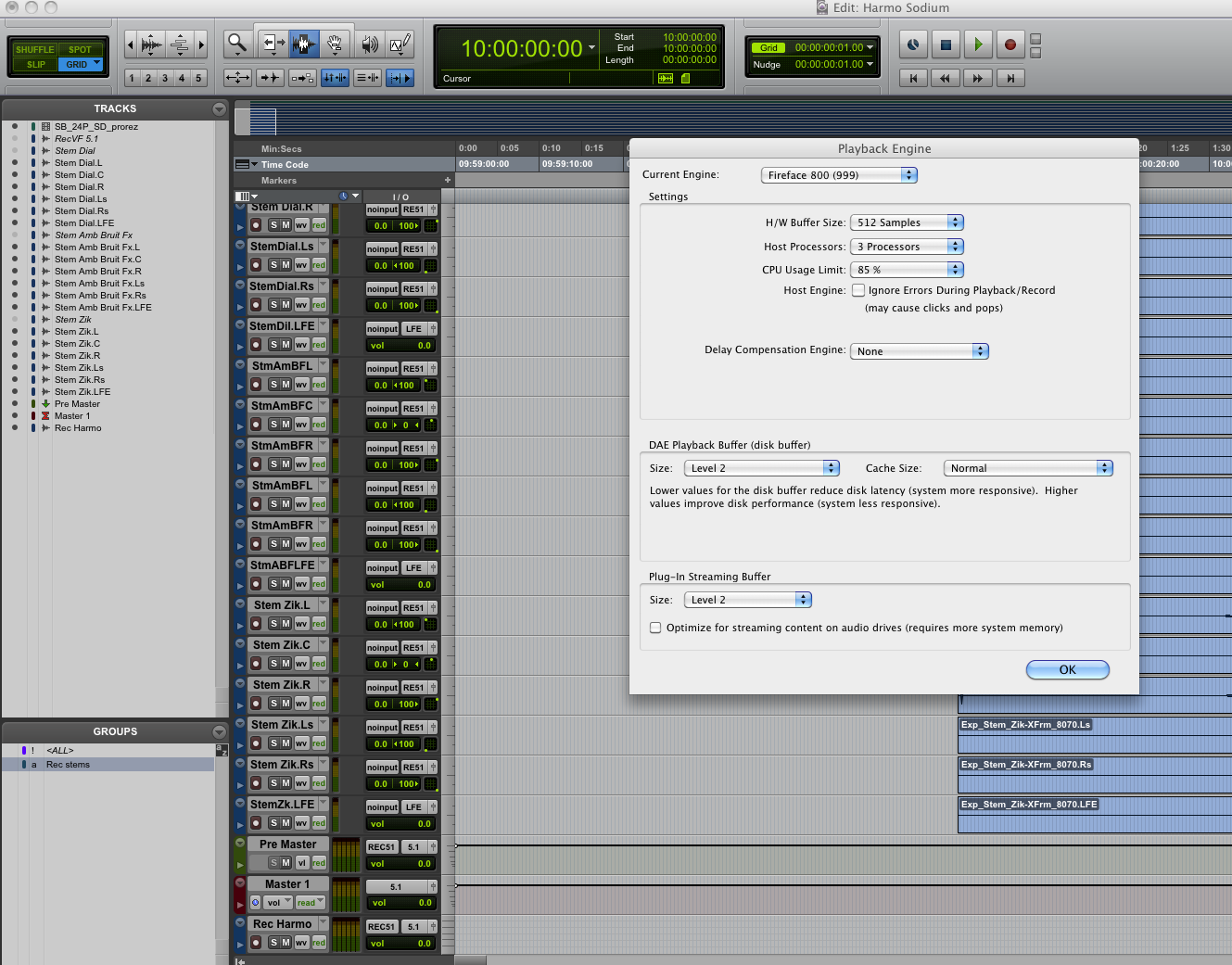
Task: Select the Grabber hand tool
Action: click(x=336, y=44)
